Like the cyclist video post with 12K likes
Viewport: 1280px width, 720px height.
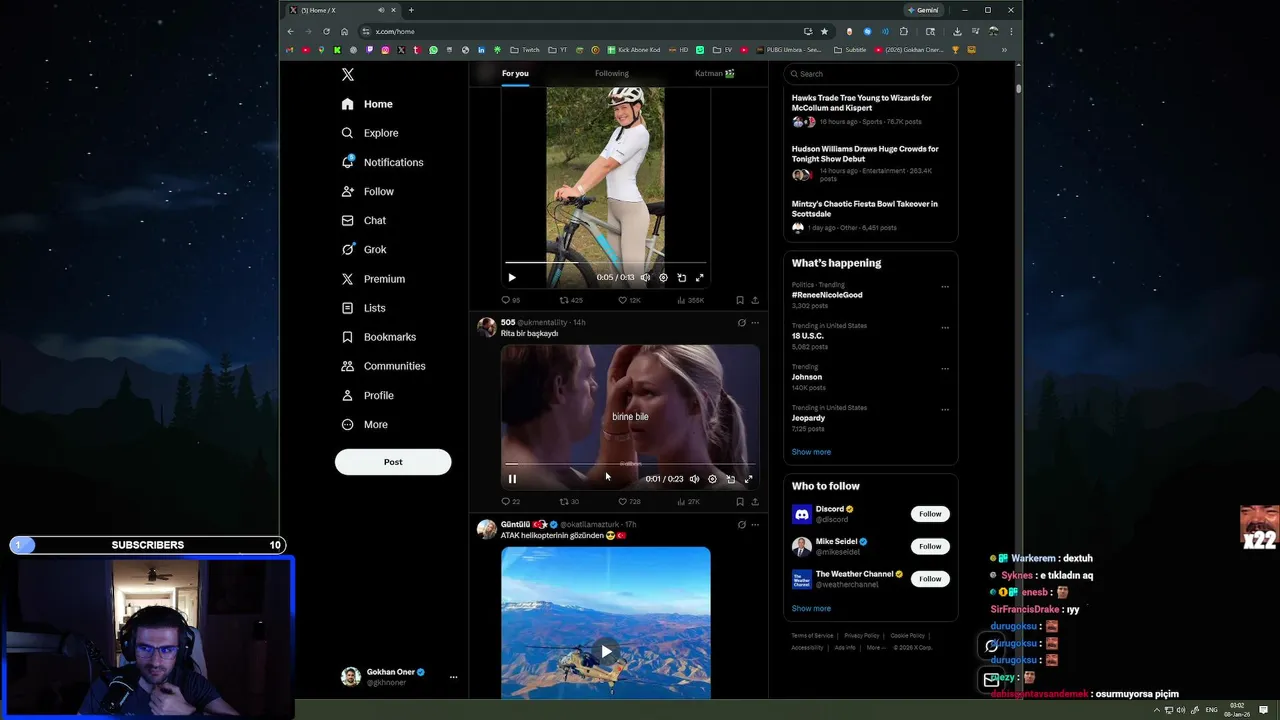629,300
